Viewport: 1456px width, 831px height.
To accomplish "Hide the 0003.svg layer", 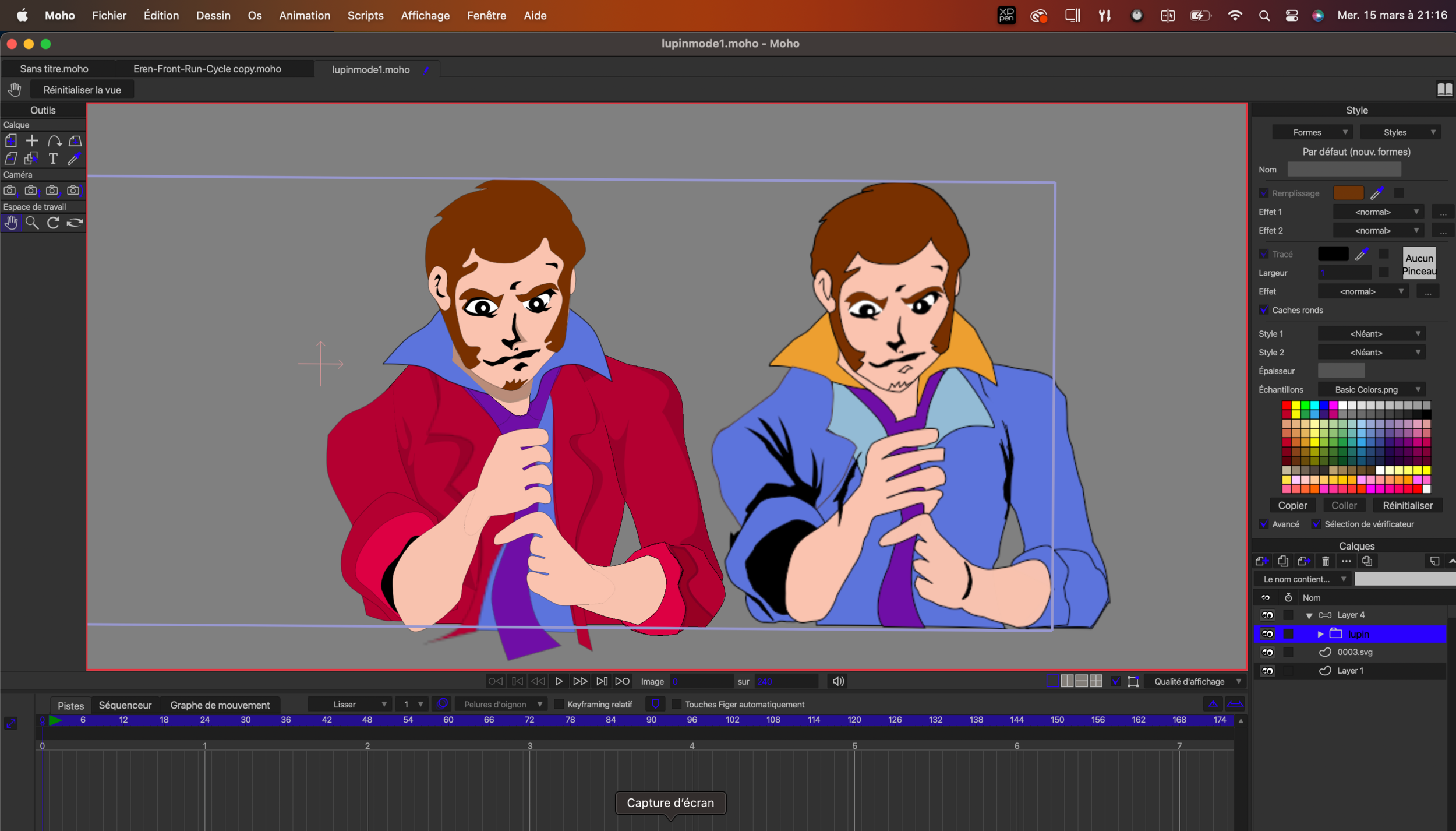I will pyautogui.click(x=1267, y=653).
